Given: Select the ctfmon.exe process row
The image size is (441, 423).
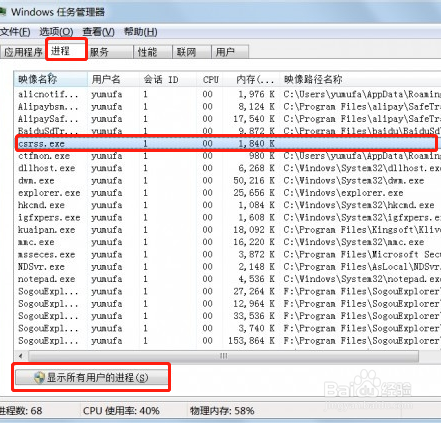Looking at the screenshot, I should tap(228, 156).
